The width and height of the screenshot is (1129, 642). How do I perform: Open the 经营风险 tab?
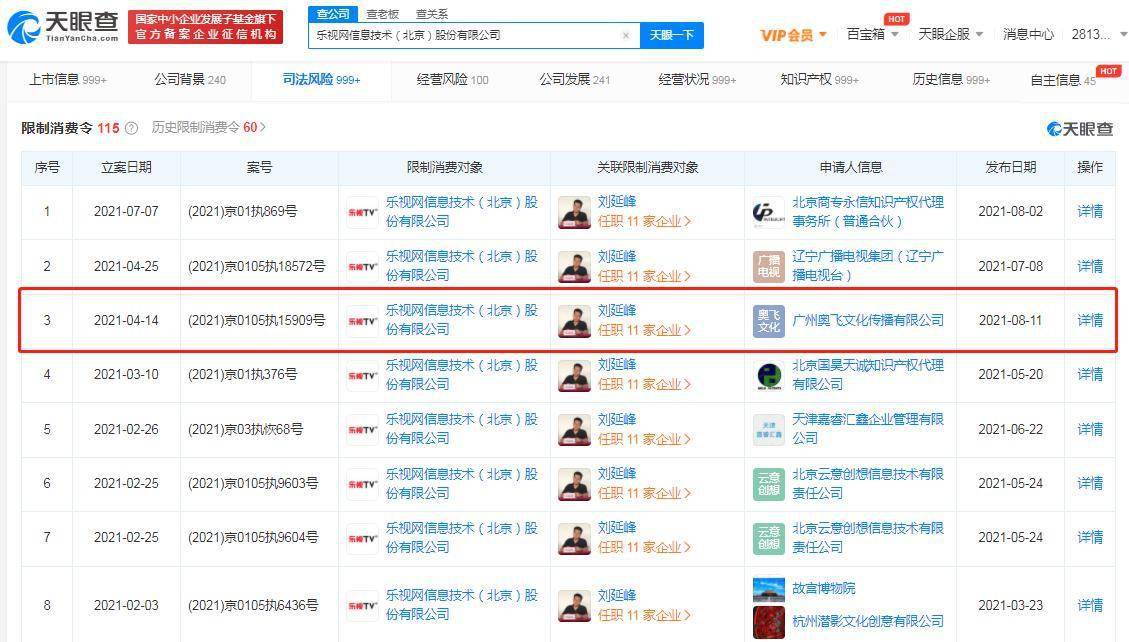click(x=452, y=80)
